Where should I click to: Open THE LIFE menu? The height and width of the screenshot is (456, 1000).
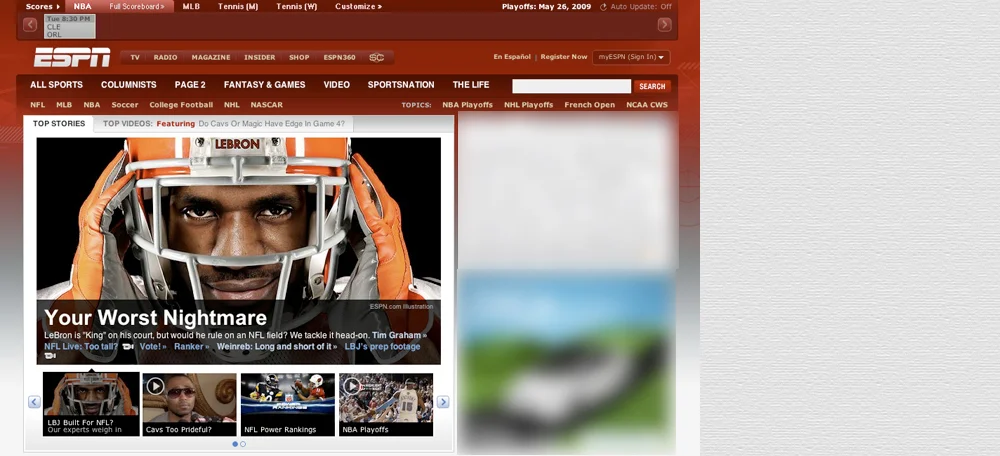coord(471,85)
